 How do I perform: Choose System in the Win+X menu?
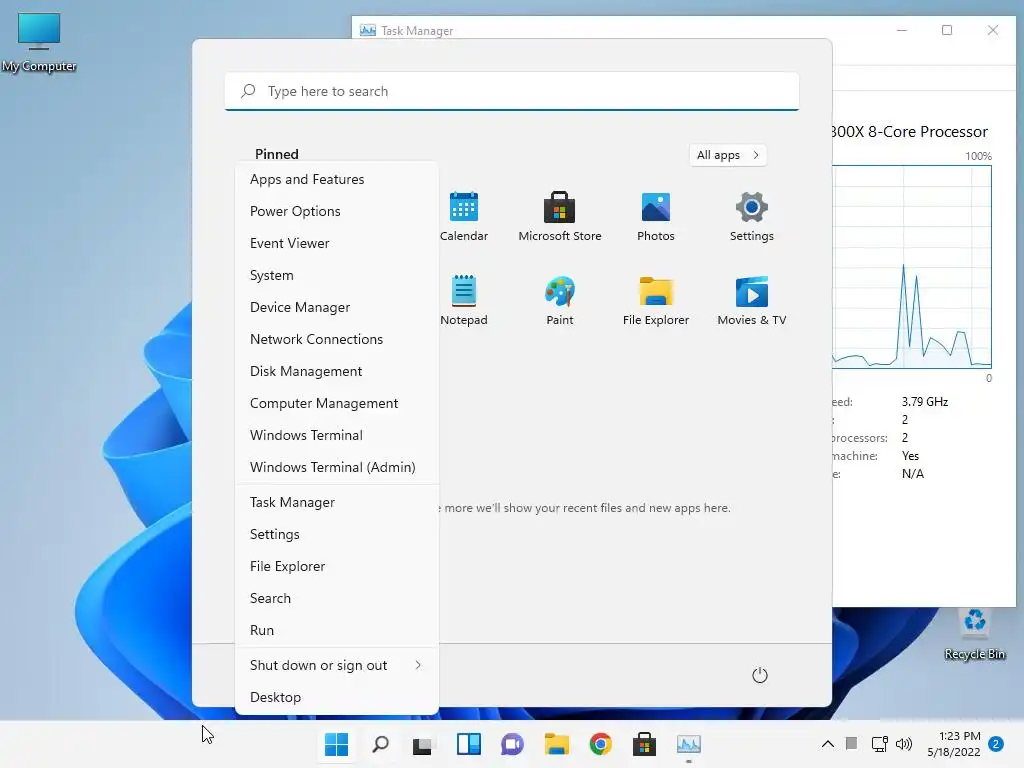point(336,275)
